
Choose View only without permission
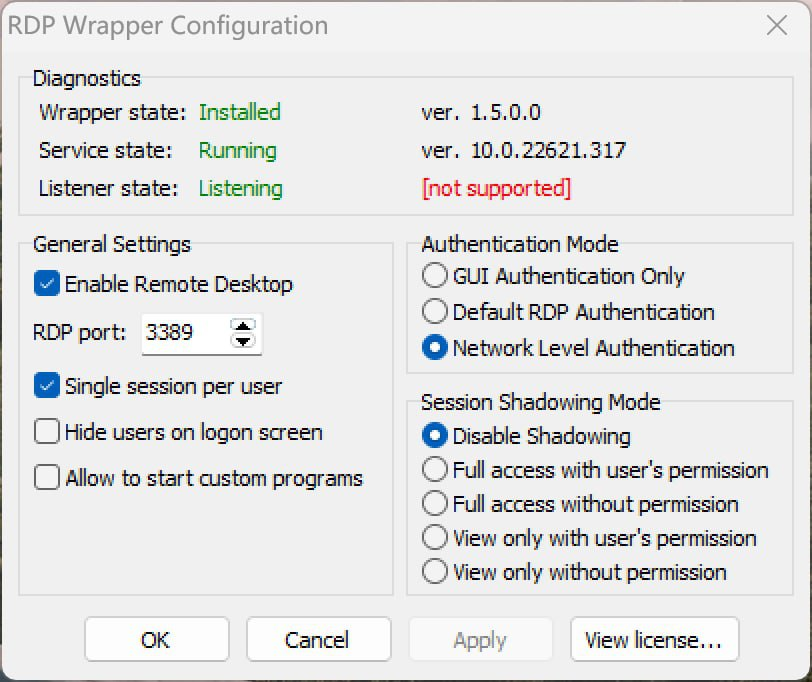coord(435,572)
